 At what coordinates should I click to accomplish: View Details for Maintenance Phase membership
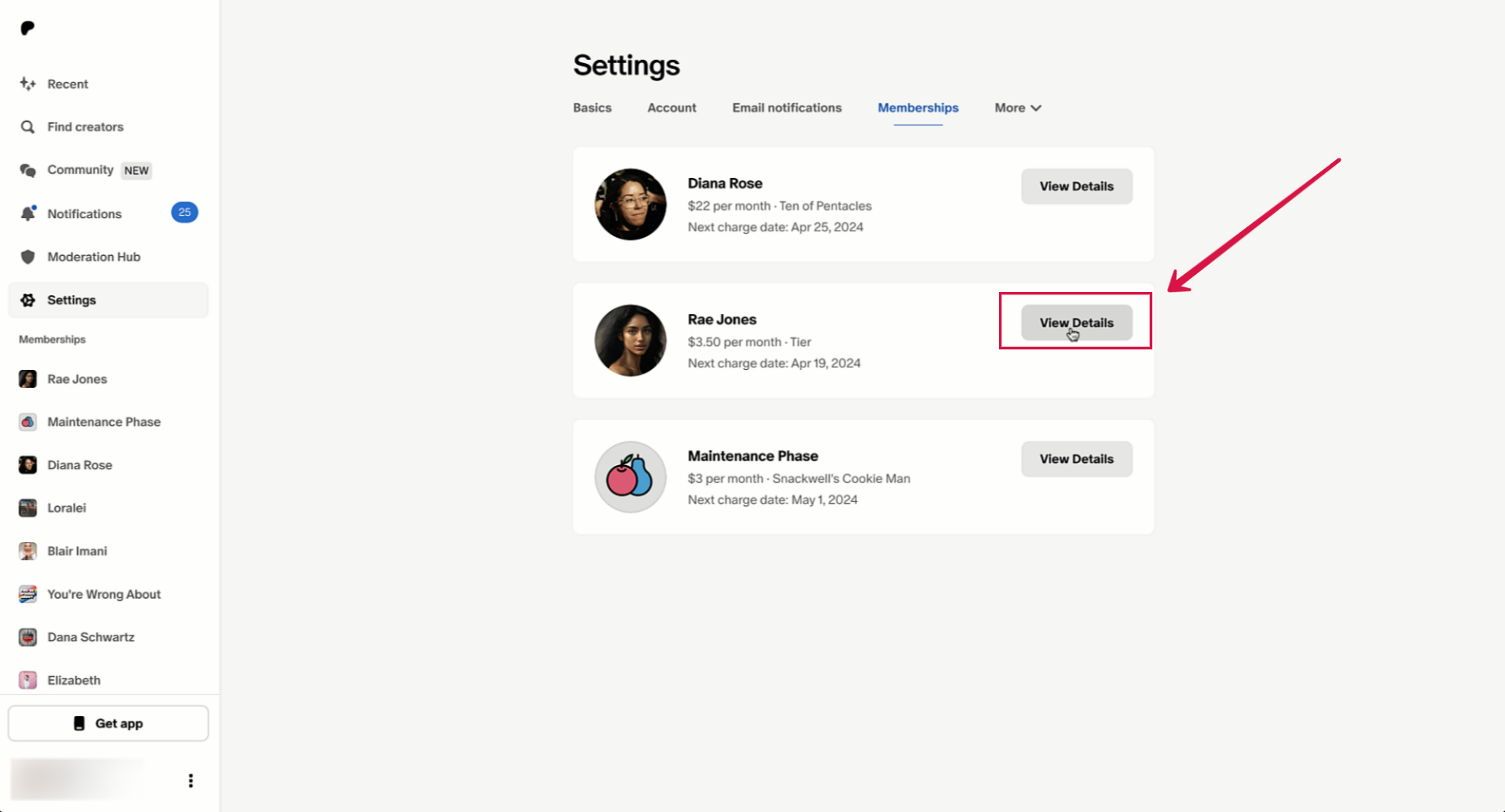1076,459
